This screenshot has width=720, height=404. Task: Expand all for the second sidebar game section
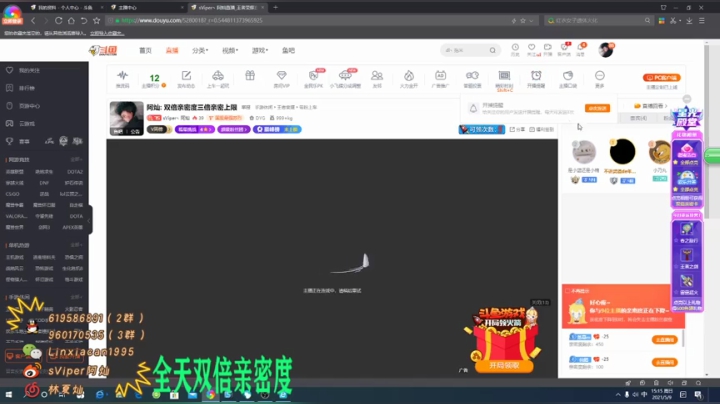[x=76, y=245]
